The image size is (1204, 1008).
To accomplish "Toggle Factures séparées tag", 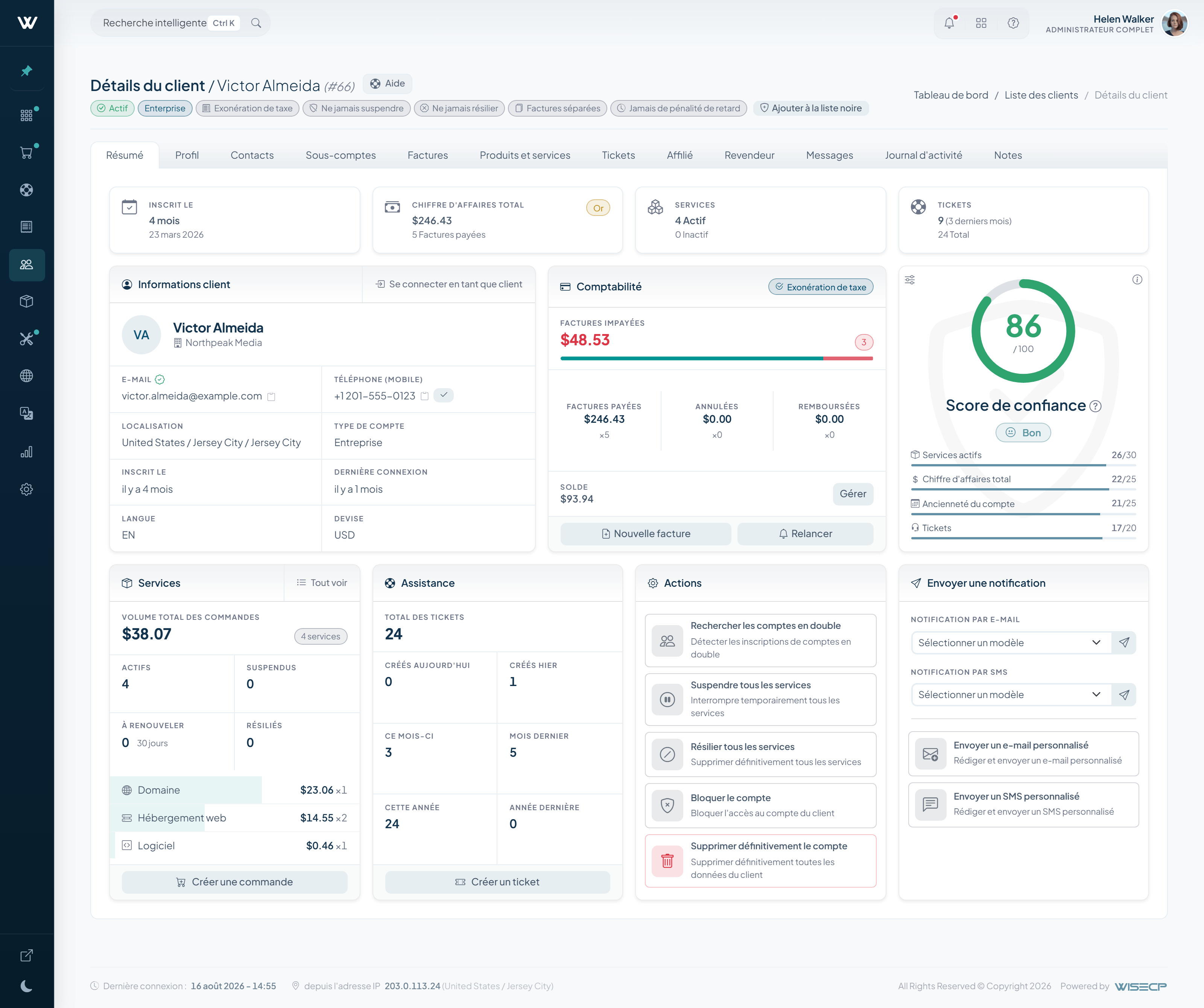I will (557, 108).
